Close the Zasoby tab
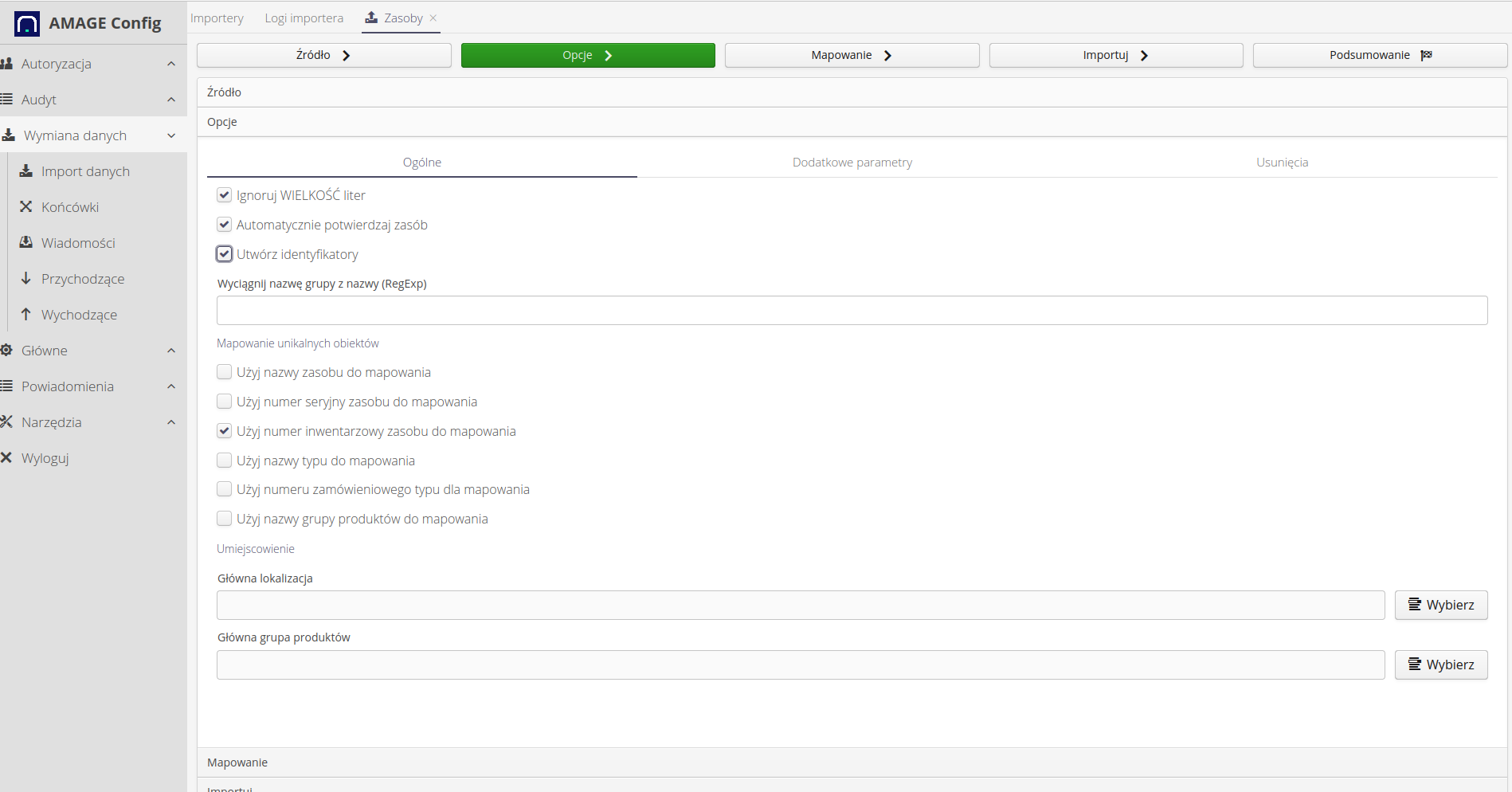 click(x=433, y=18)
